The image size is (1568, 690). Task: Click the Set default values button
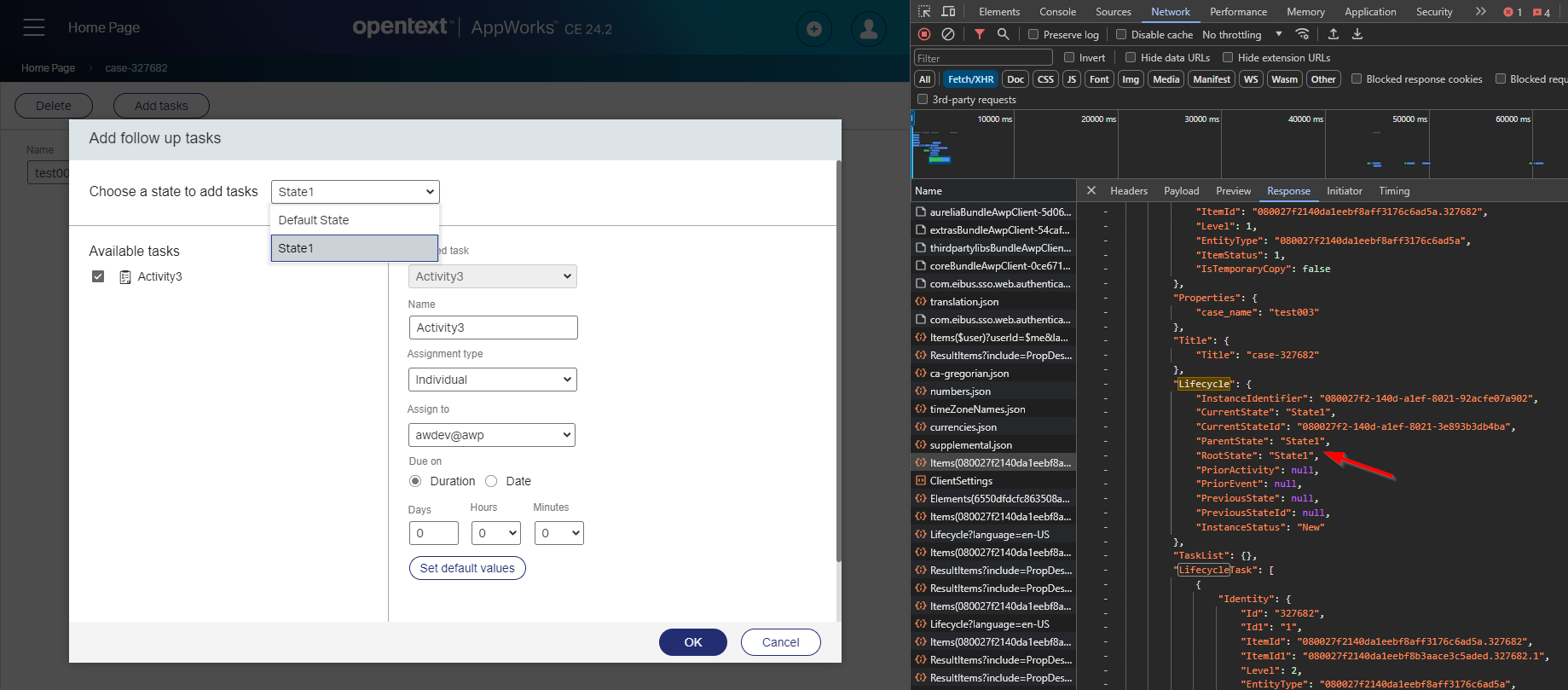coord(467,568)
